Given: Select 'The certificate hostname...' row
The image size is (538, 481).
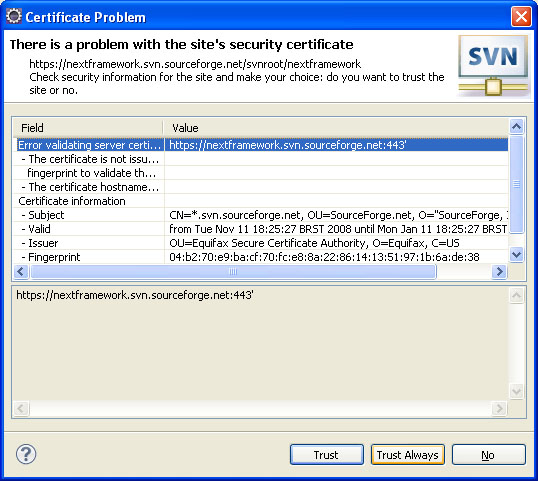Looking at the screenshot, I should coord(261,187).
